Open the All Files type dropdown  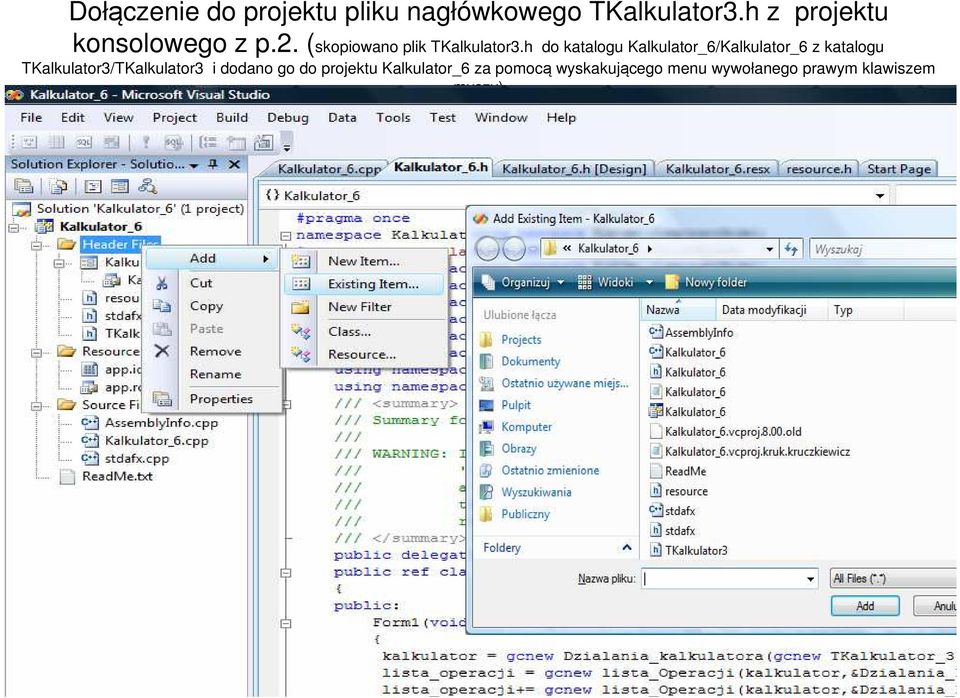[x=893, y=579]
